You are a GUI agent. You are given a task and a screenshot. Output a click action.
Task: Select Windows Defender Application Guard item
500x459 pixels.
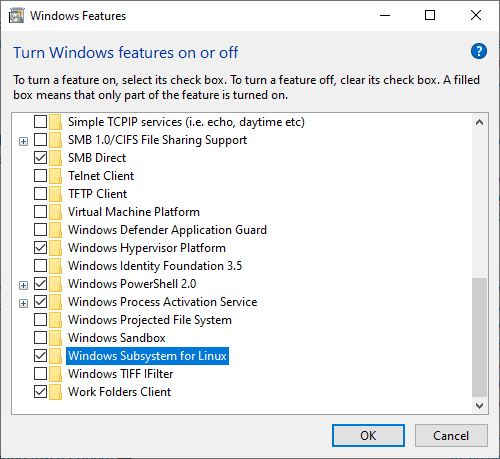(x=167, y=230)
